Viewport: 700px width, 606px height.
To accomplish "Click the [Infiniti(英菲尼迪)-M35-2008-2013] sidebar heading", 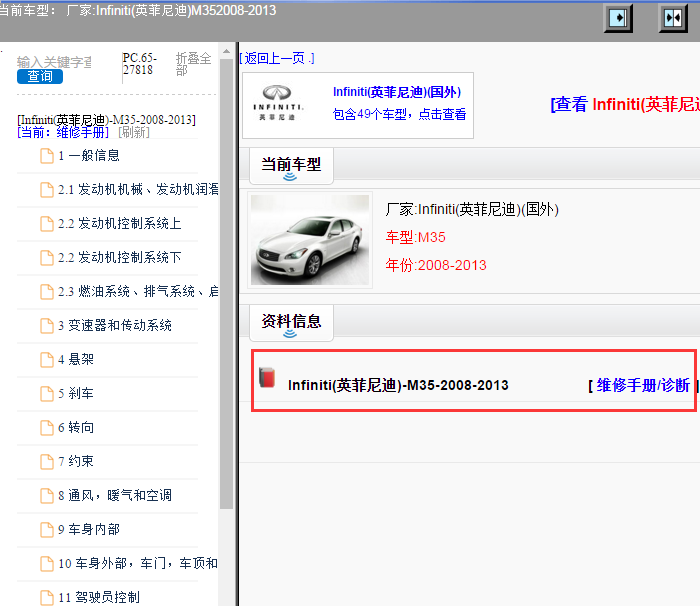I will click(106, 120).
